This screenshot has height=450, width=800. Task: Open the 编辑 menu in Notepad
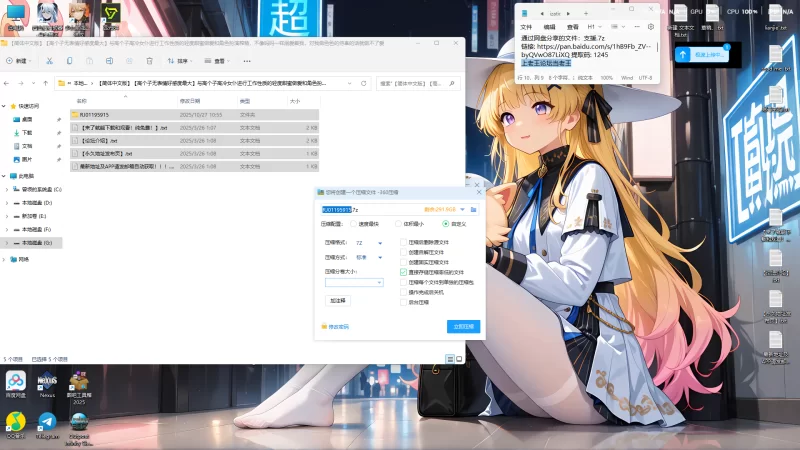pos(549,27)
